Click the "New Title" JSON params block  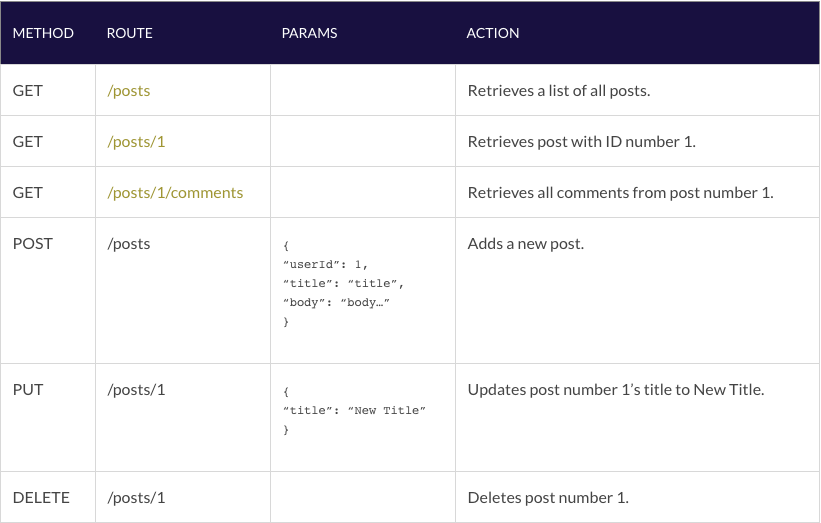[x=355, y=411]
